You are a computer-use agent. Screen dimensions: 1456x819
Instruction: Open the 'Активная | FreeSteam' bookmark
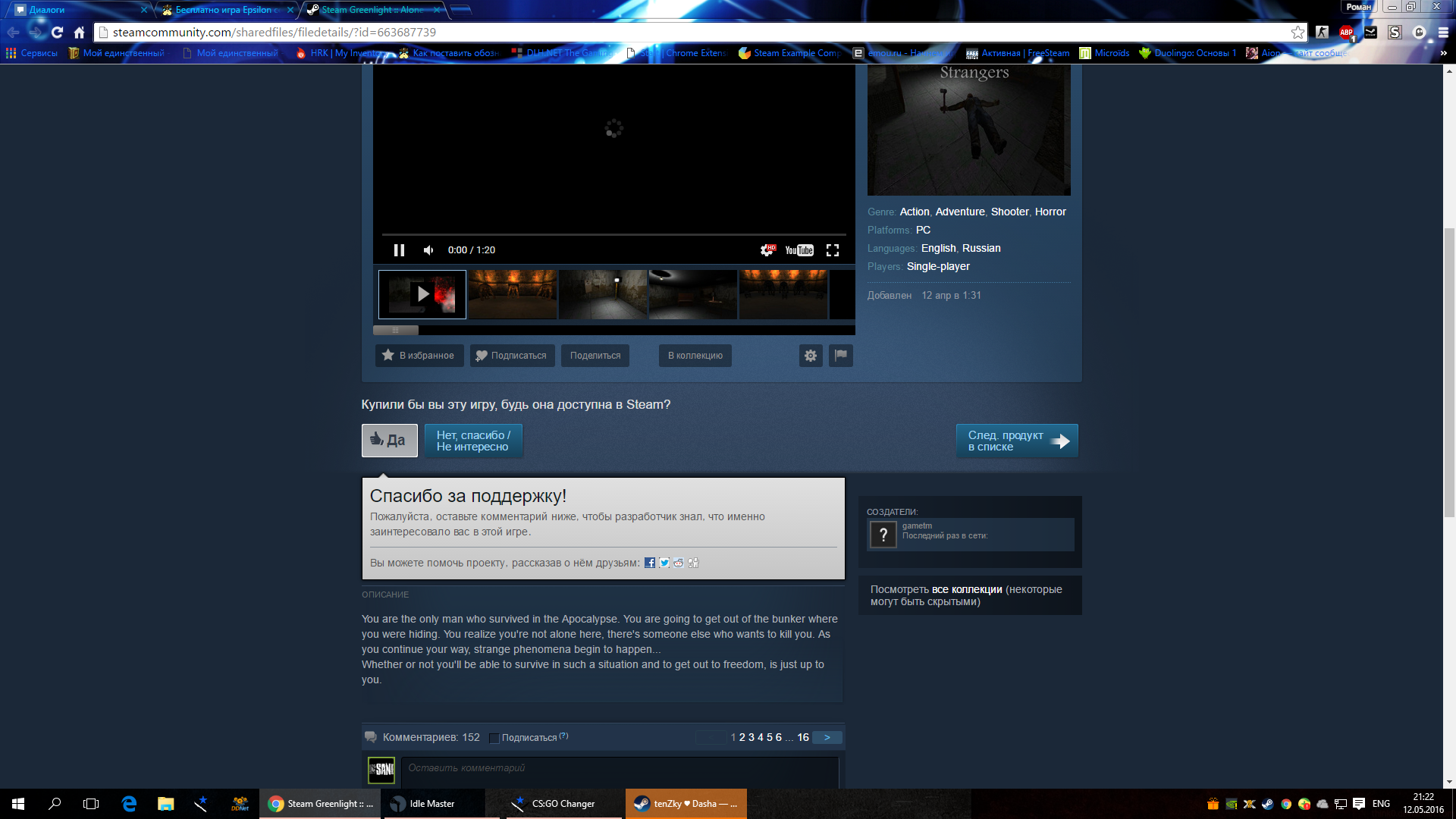[x=1018, y=53]
